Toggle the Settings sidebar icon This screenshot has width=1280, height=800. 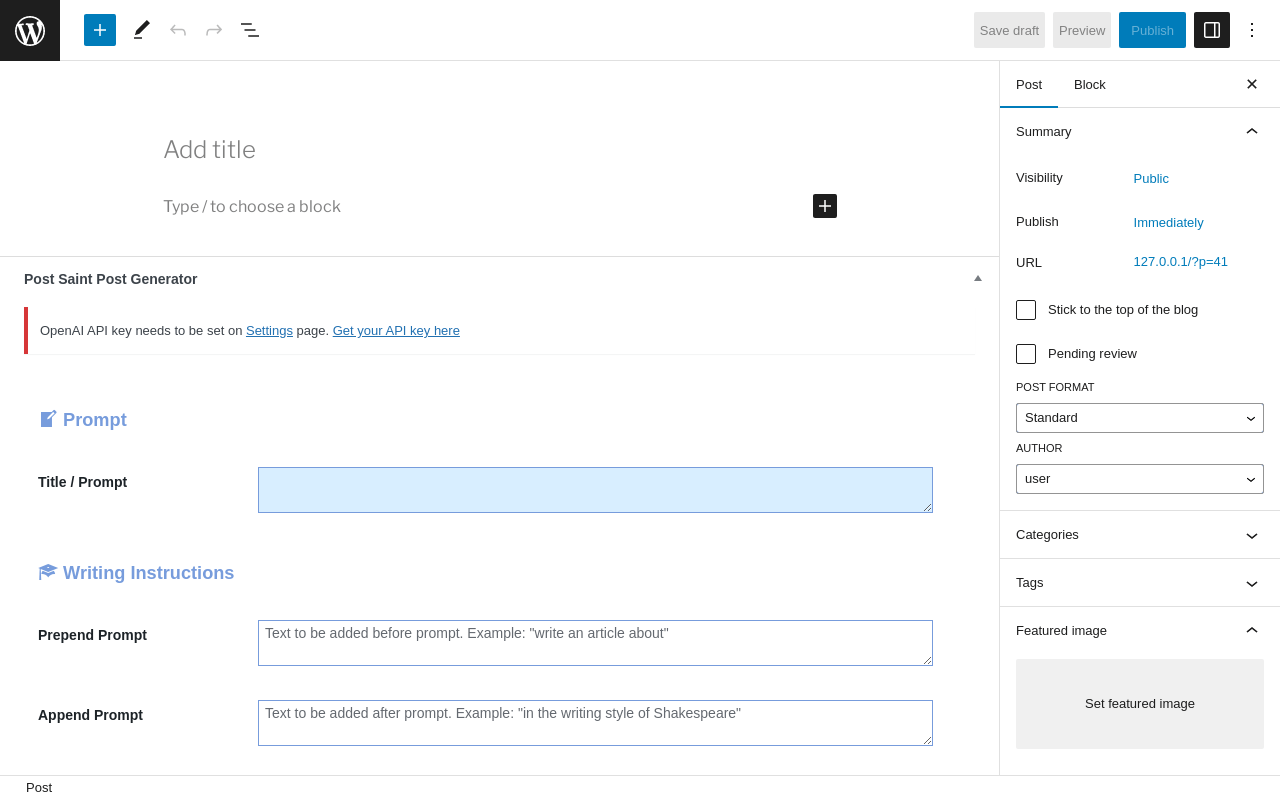(x=1212, y=30)
